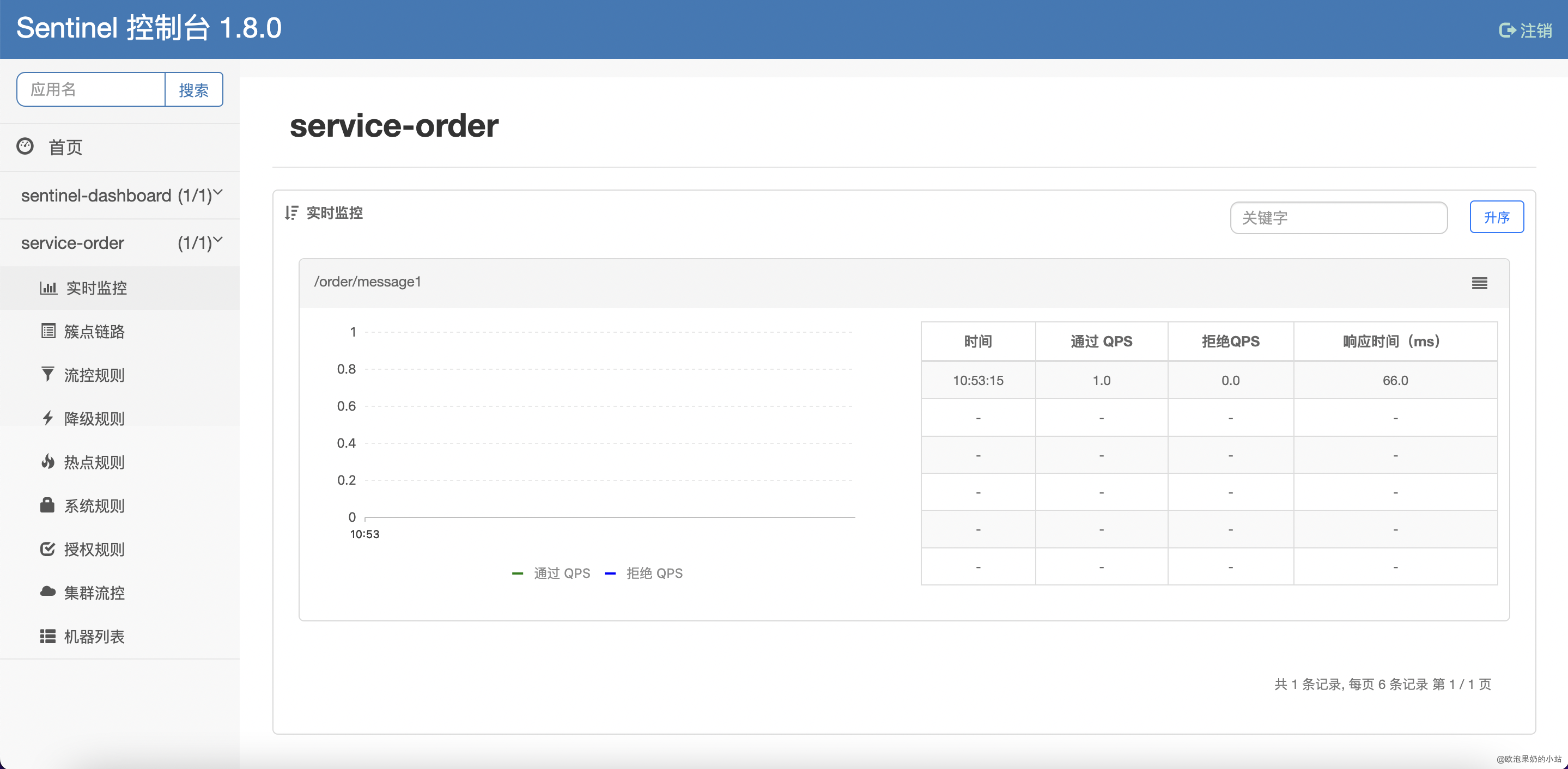Click the list icon for 机器列表
This screenshot has height=769, width=1568.
[48, 636]
